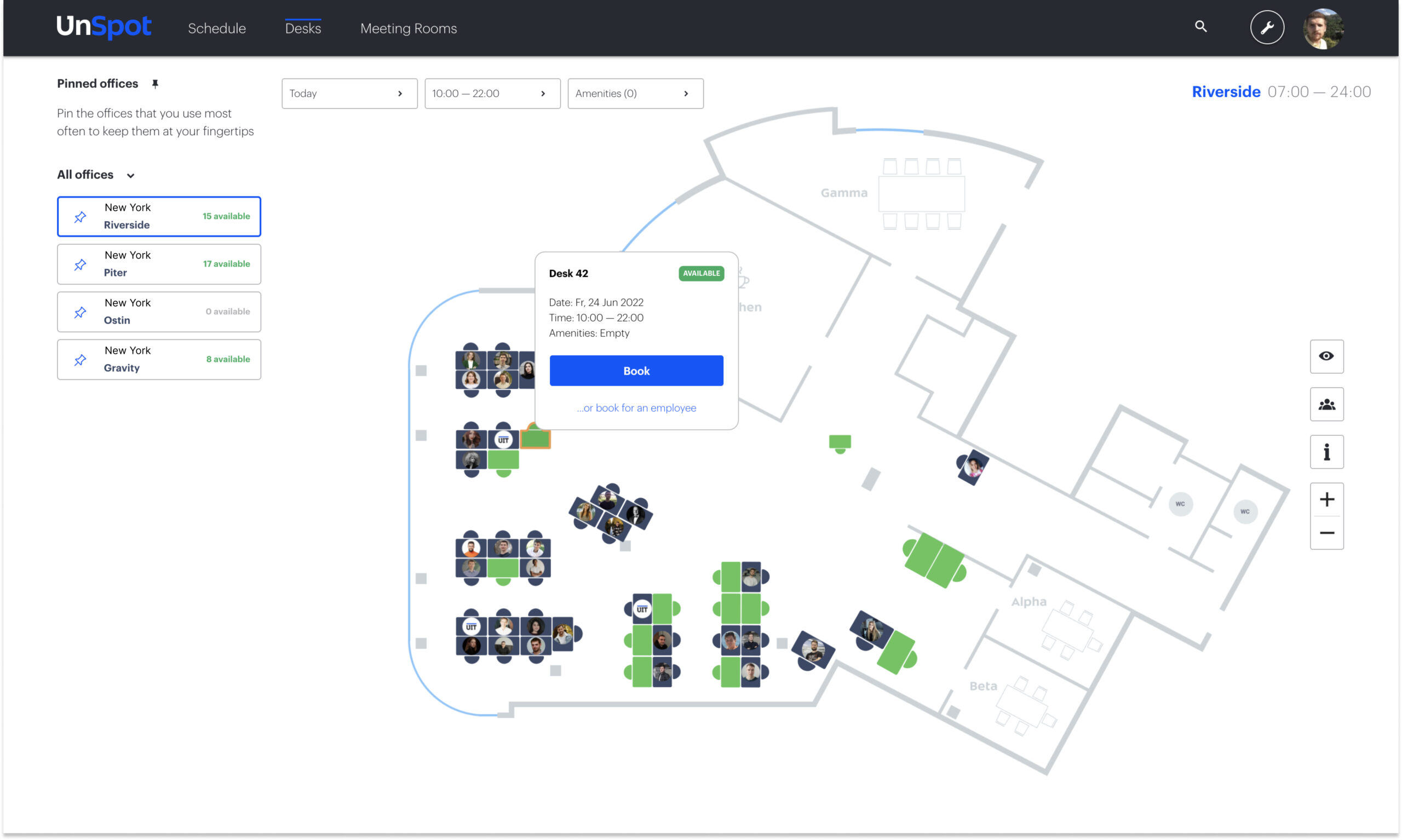Open the user profile avatar

[x=1323, y=28]
